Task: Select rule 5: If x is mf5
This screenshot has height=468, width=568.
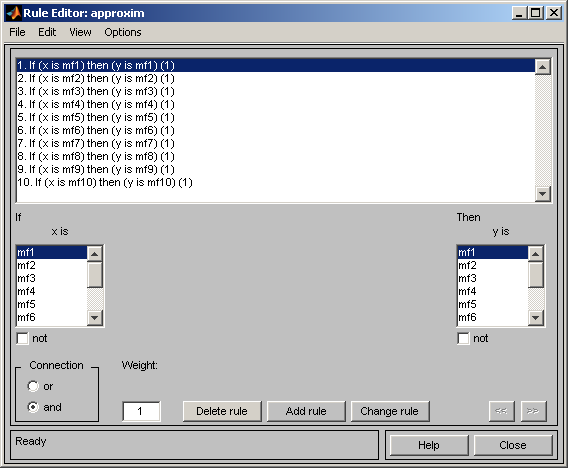Action: [276, 118]
